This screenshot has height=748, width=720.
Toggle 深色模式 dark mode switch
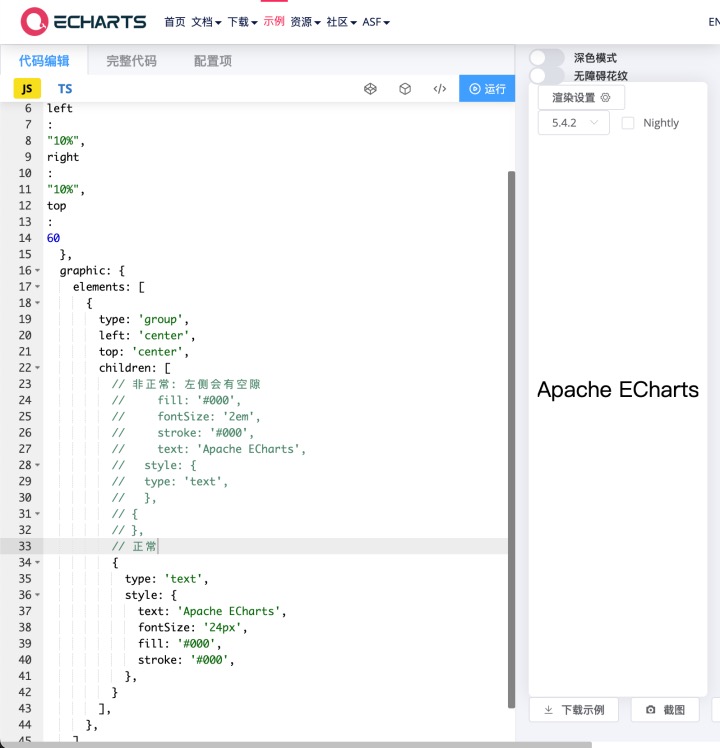(547, 58)
